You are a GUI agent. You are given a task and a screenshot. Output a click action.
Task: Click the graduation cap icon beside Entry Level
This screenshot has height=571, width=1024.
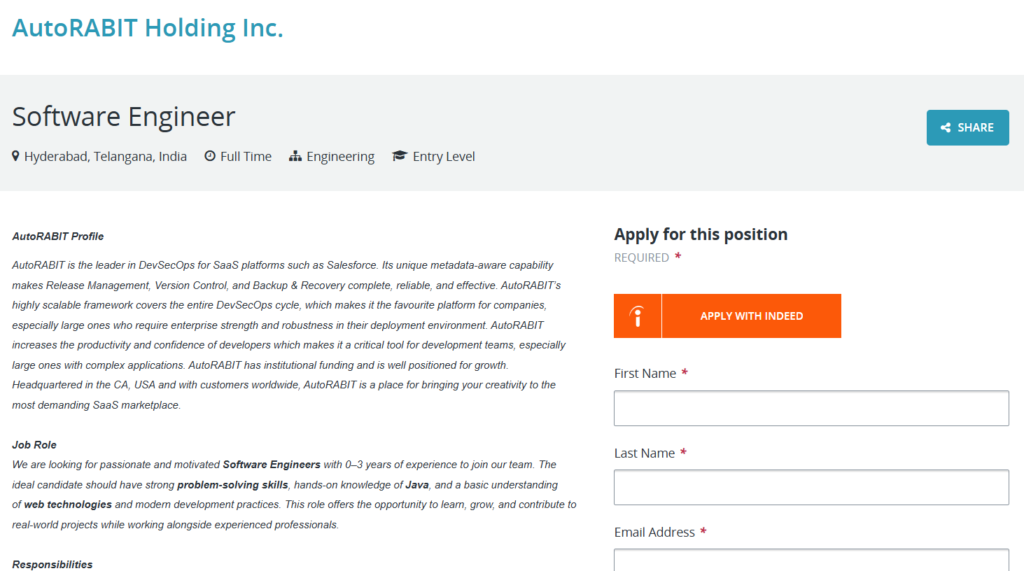coord(400,156)
